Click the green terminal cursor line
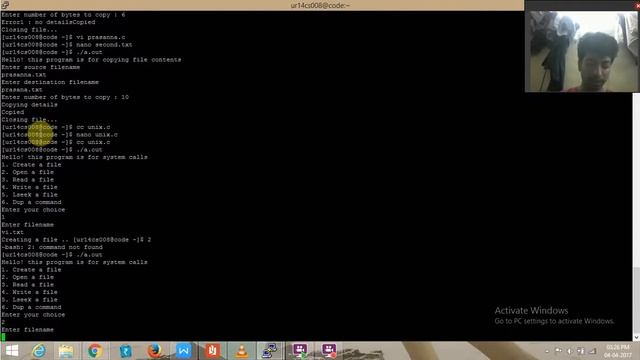640x360 pixels. tap(3, 337)
